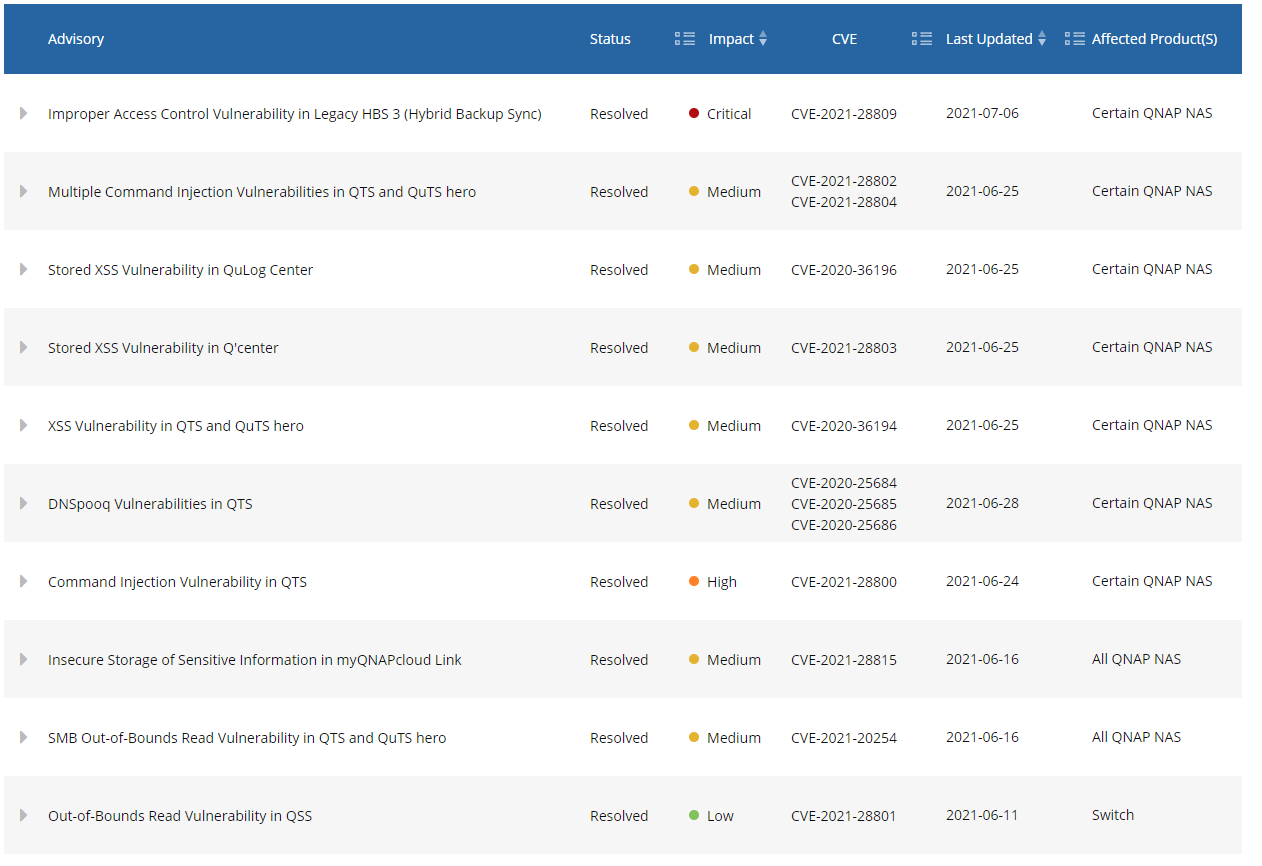Click the Status column header
1262x866 pixels.
tap(610, 39)
